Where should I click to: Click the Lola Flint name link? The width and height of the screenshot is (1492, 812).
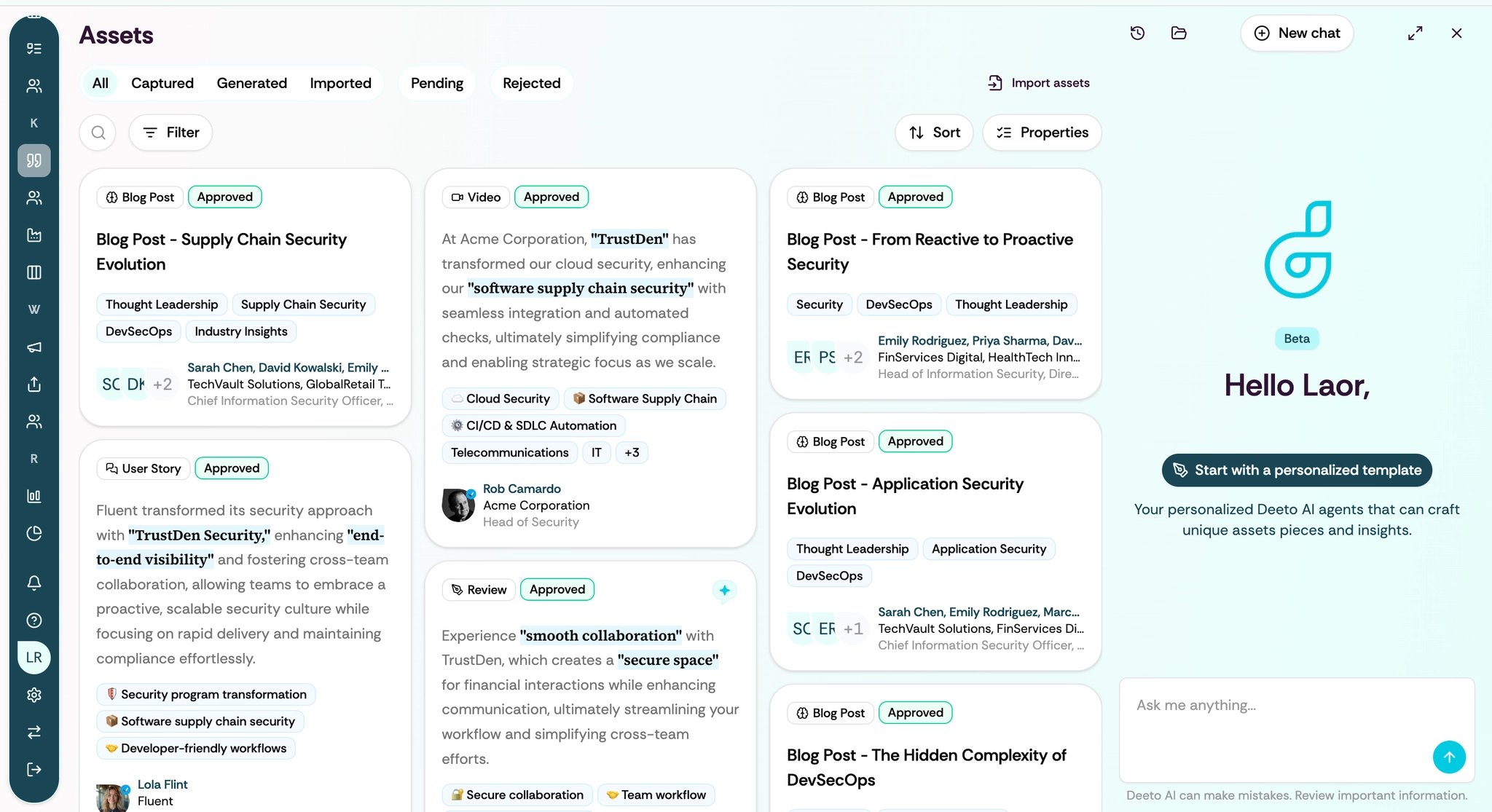[x=162, y=784]
